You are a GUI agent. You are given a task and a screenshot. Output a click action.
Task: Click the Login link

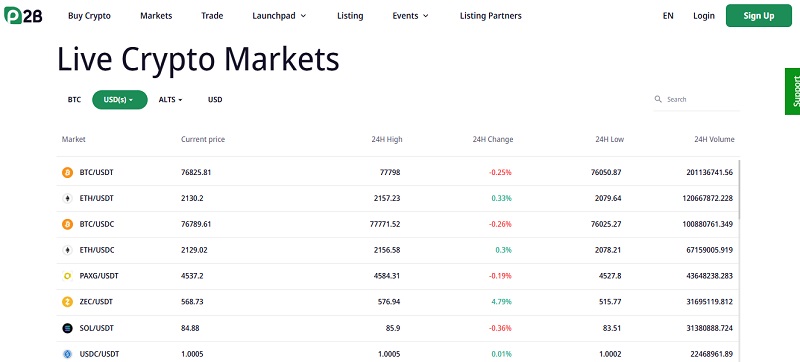704,16
